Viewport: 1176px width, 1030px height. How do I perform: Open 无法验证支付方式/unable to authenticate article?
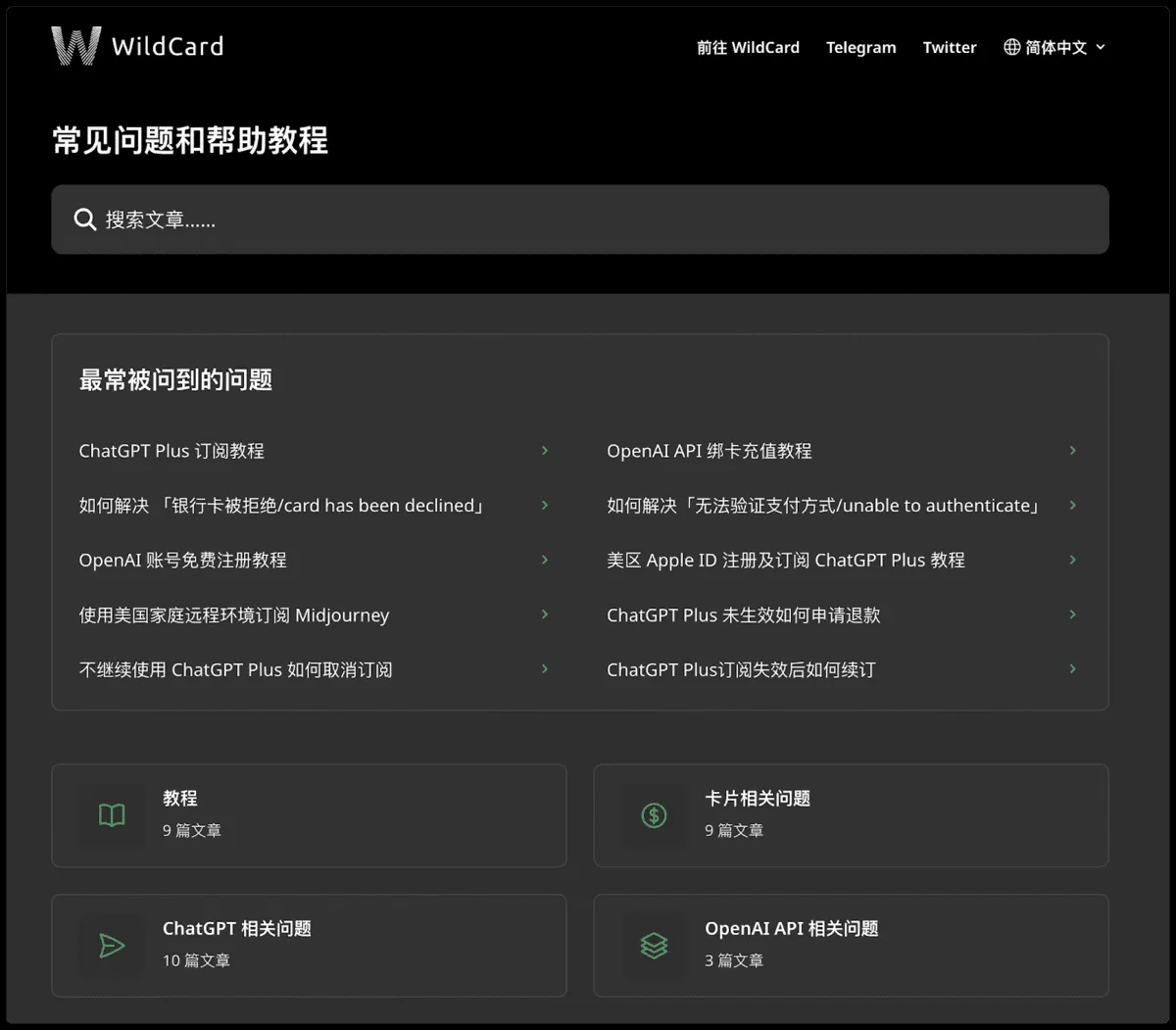(823, 506)
